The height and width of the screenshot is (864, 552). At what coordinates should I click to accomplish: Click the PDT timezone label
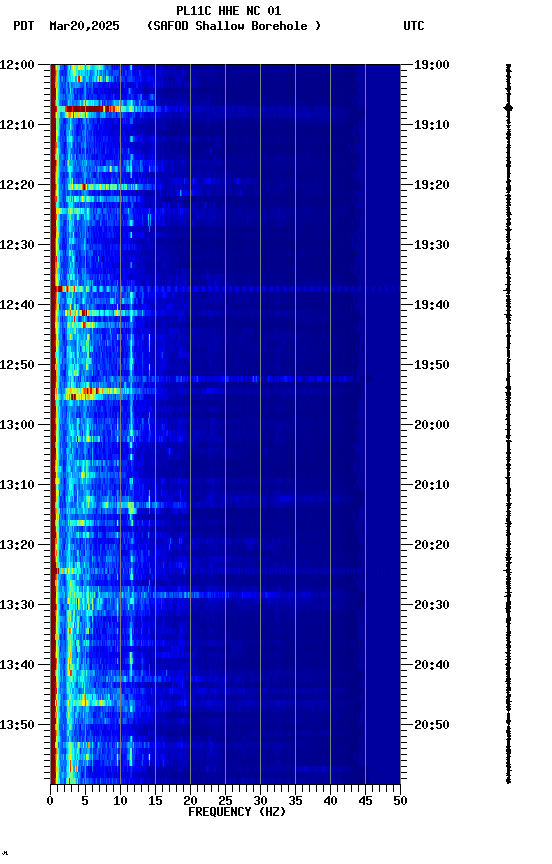pyautogui.click(x=24, y=26)
